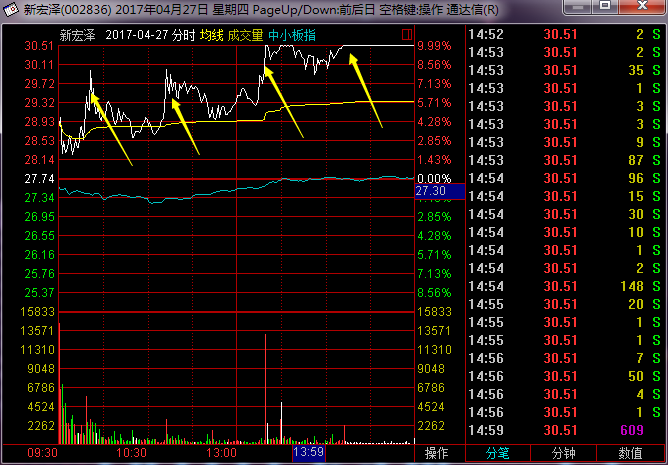Image resolution: width=668 pixels, height=465 pixels.
Task: Select the 14:54 tick with volume 148
Action: 565,286
